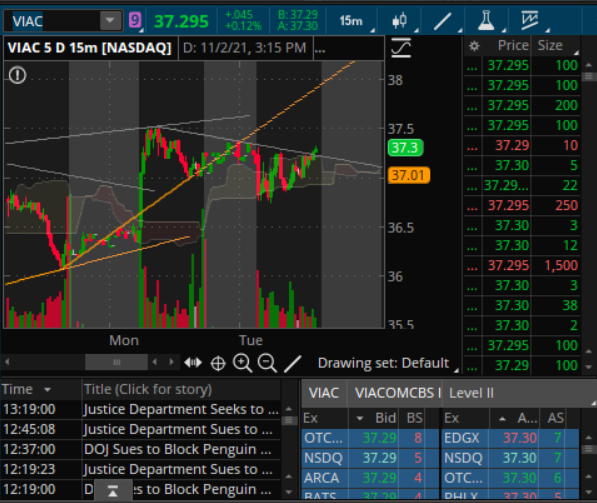Click the chart pan left-right icon
597x503 pixels.
[193, 362]
